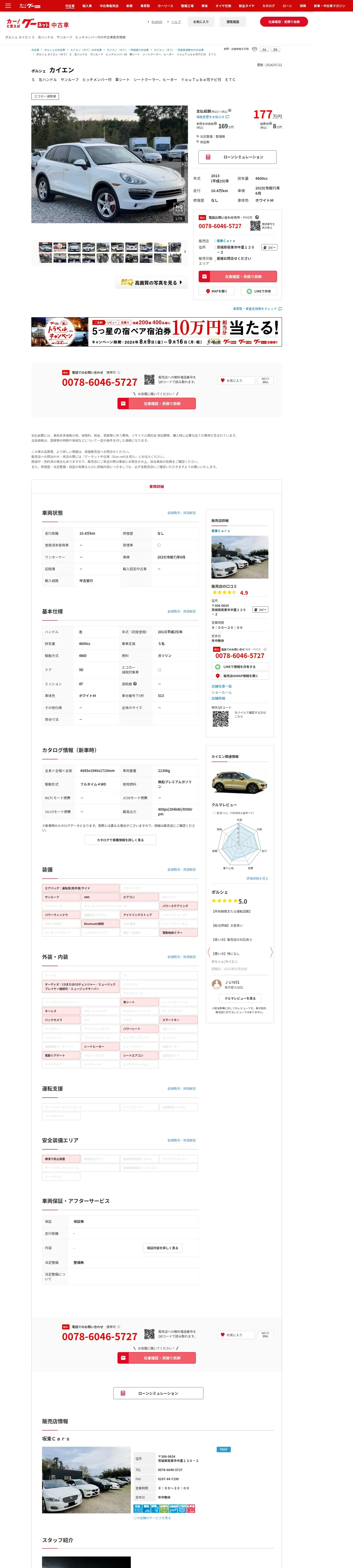The width and height of the screenshot is (353, 1568).
Task: Switch the site language to English
Action: pos(157,22)
